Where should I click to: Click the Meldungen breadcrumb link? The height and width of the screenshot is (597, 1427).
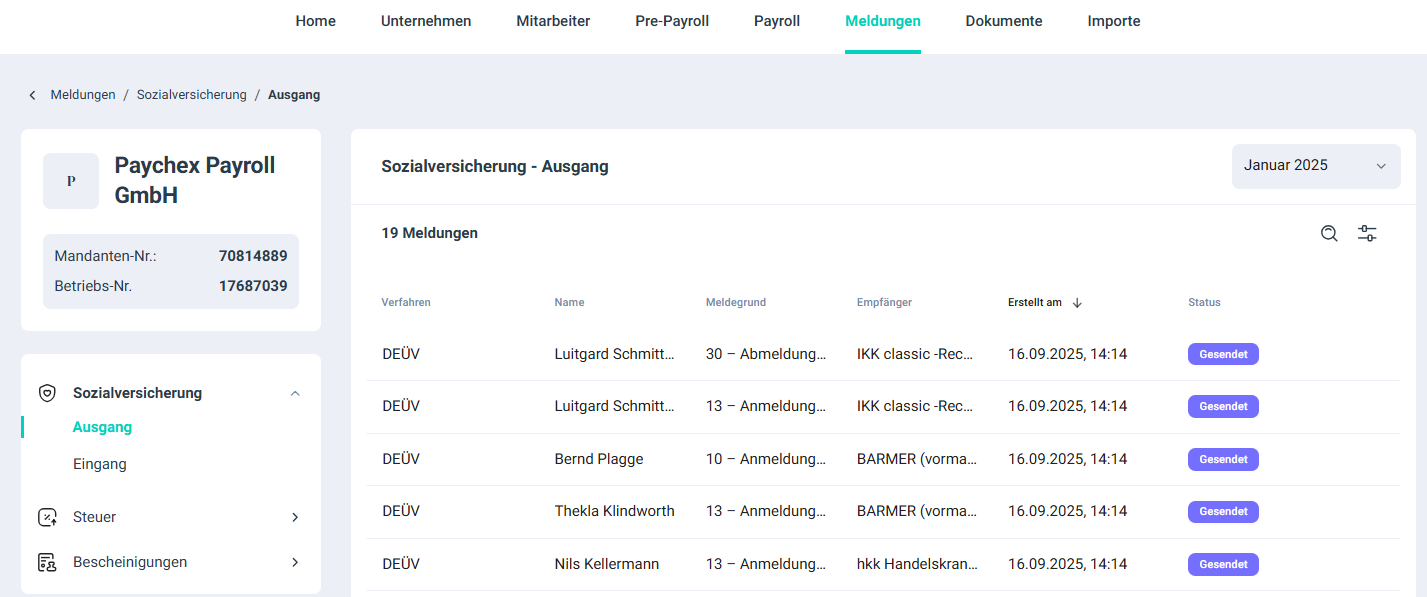83,95
